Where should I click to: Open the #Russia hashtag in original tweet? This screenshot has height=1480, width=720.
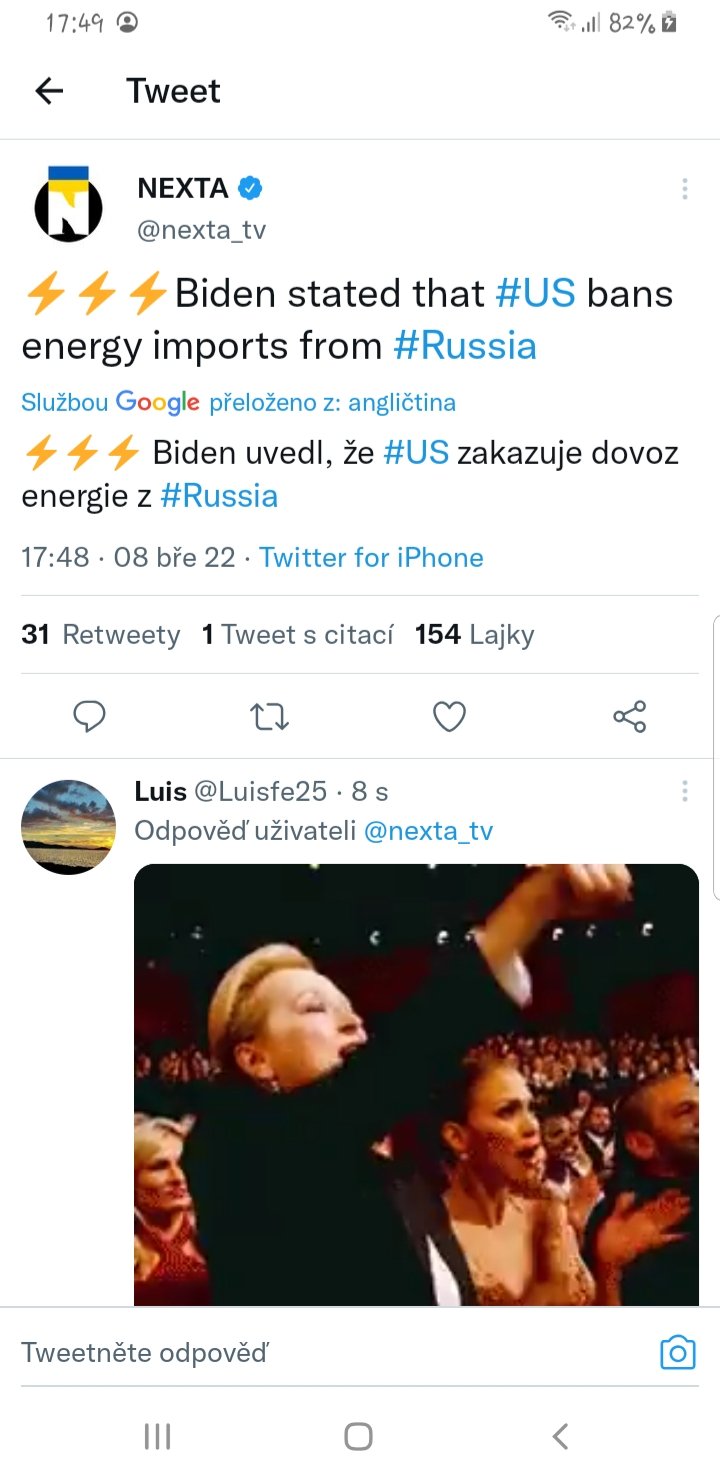(465, 346)
